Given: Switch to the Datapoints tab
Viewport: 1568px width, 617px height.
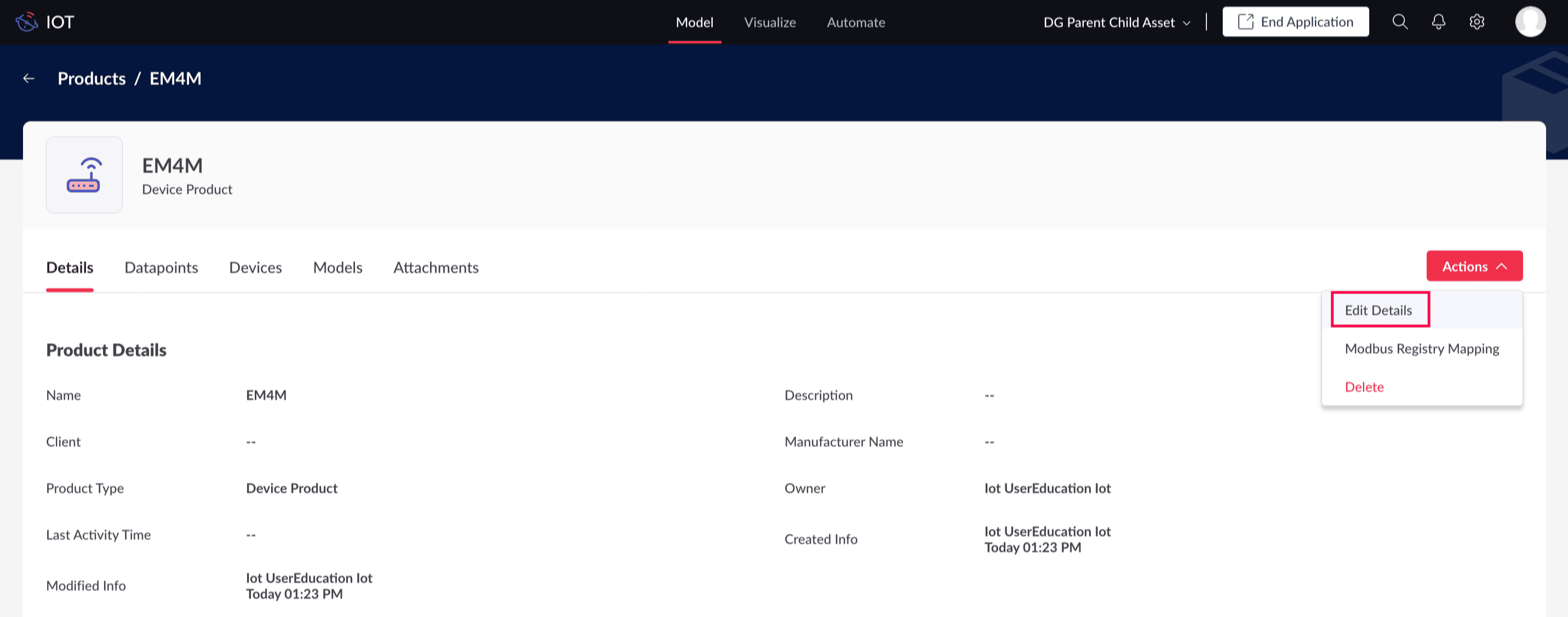Looking at the screenshot, I should [x=161, y=268].
